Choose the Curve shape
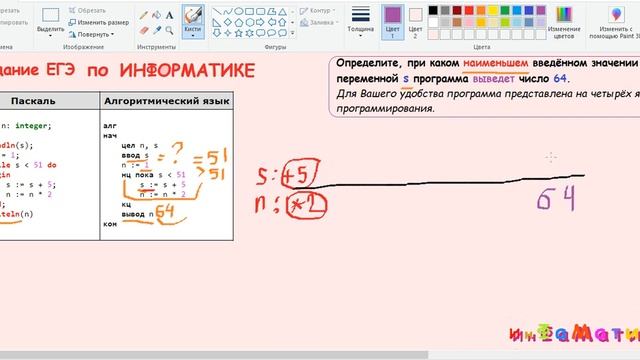 [228, 11]
